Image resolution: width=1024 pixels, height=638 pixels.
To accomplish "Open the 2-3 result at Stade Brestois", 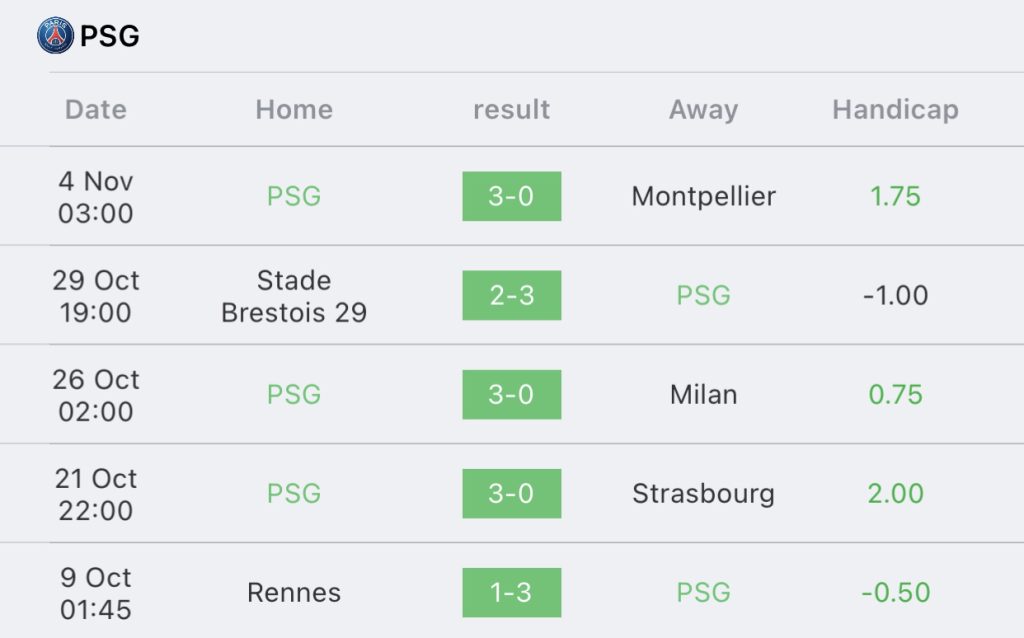I will pos(511,295).
